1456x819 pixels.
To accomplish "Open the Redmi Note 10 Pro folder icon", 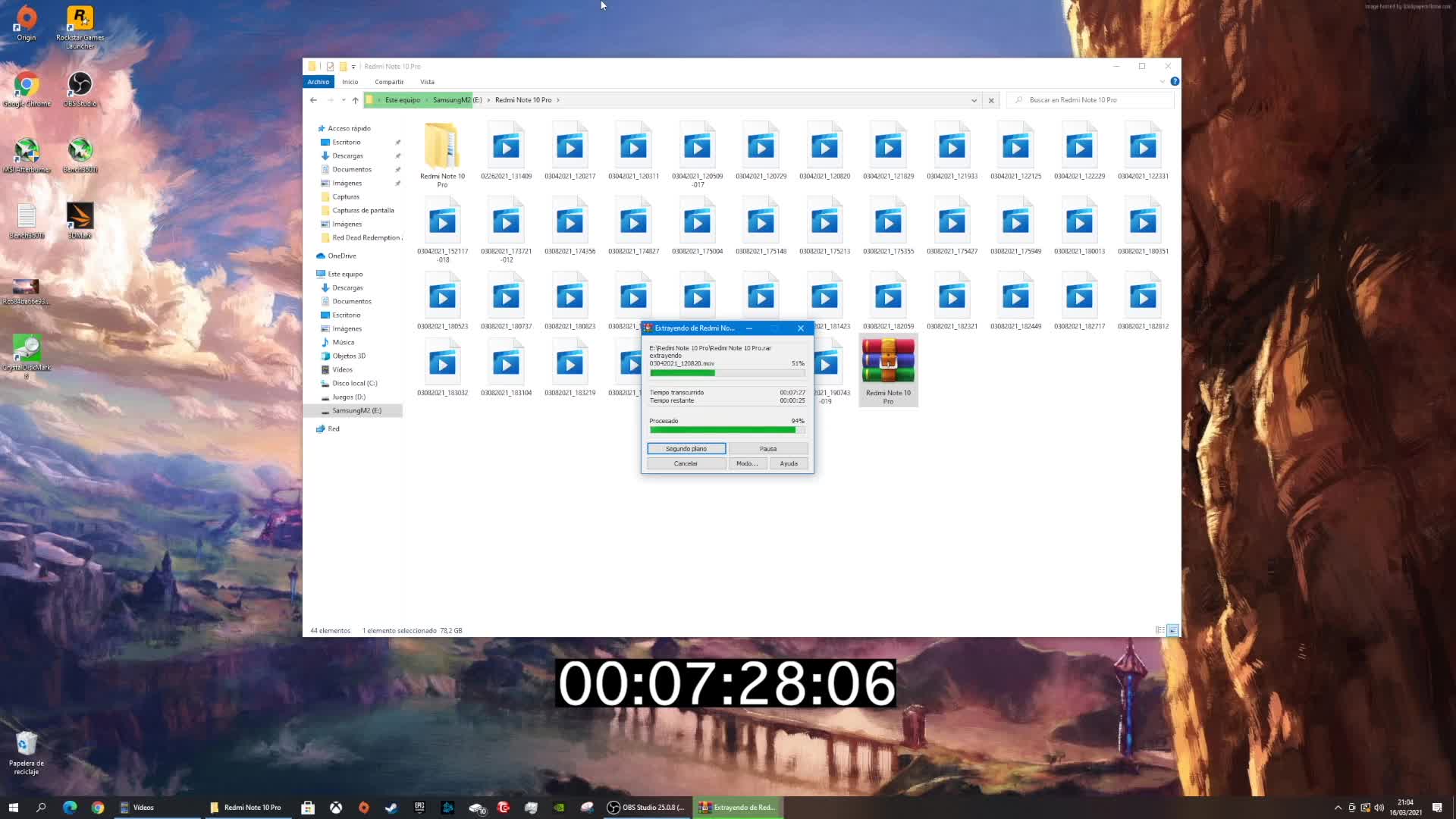I will [442, 148].
